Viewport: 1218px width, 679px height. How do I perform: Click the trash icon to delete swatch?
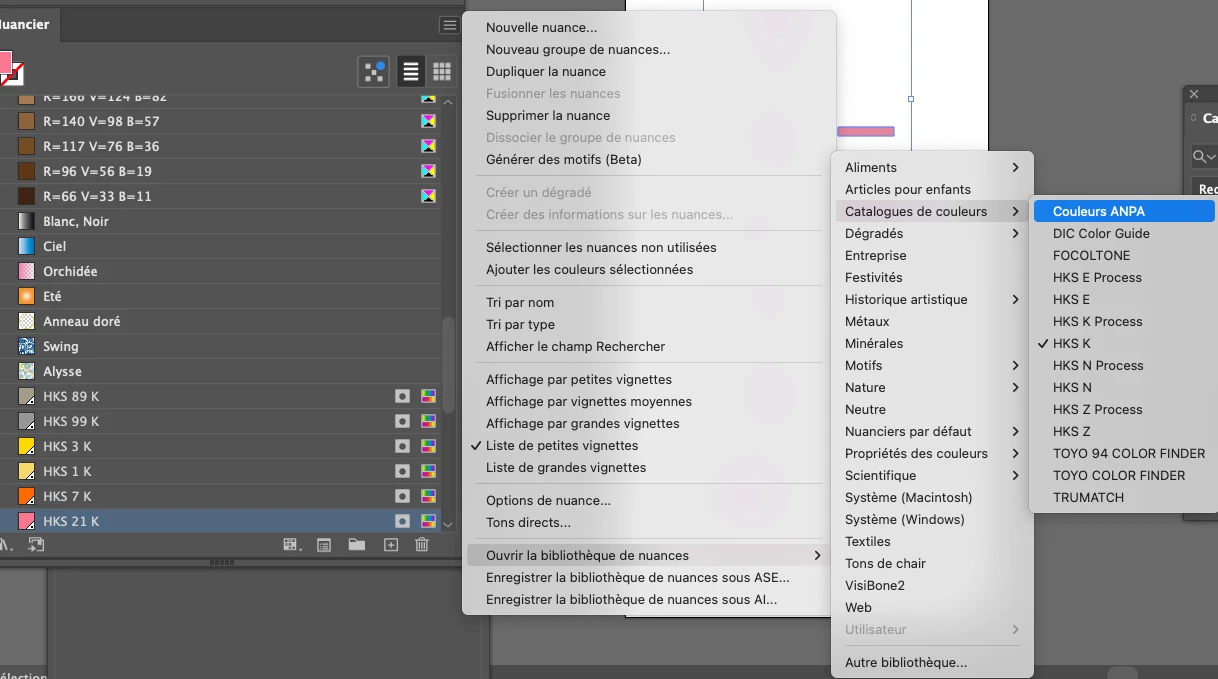click(x=422, y=544)
